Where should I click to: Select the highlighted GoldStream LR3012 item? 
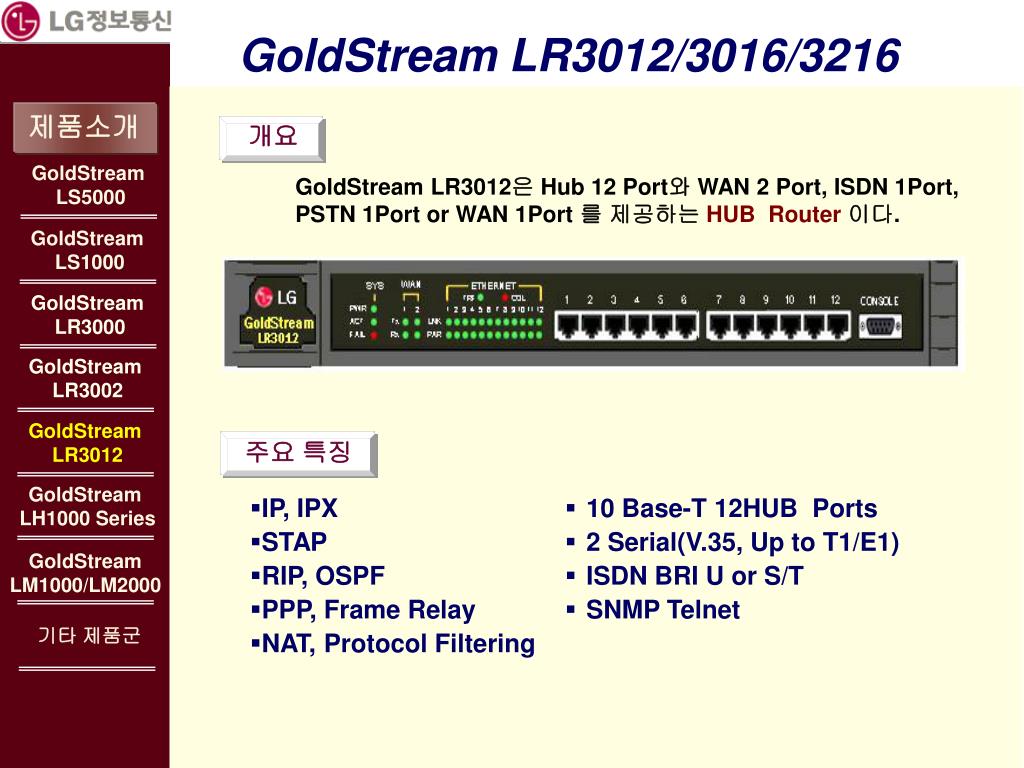coord(86,443)
